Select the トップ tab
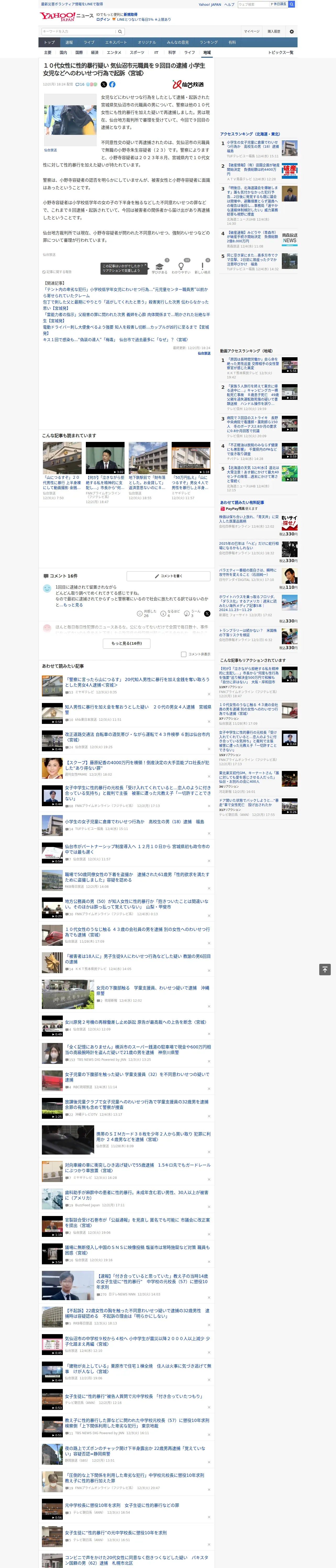The image size is (336, 1568). (x=49, y=43)
